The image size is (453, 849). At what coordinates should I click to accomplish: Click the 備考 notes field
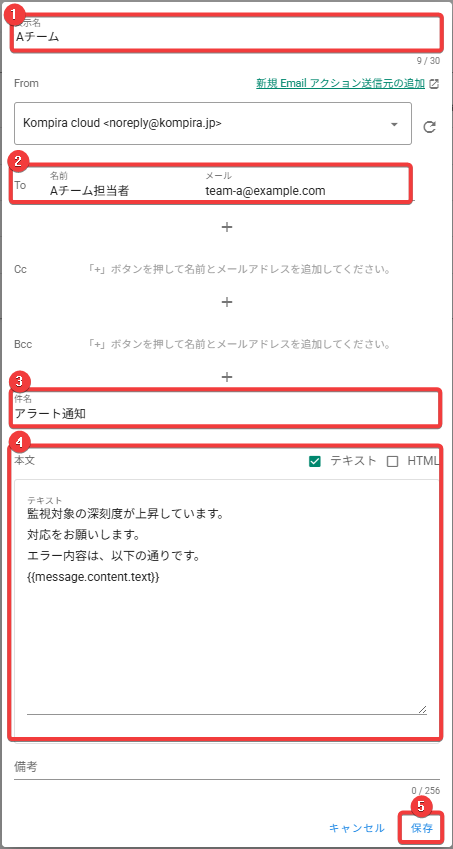227,768
